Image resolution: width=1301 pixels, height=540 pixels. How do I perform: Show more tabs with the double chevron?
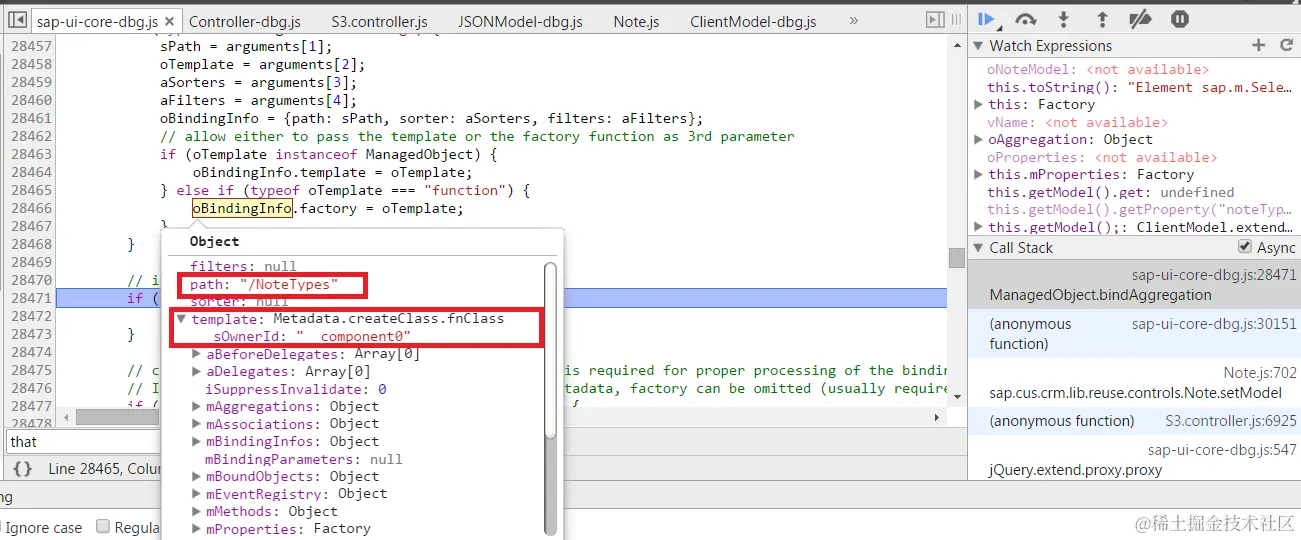click(x=856, y=20)
